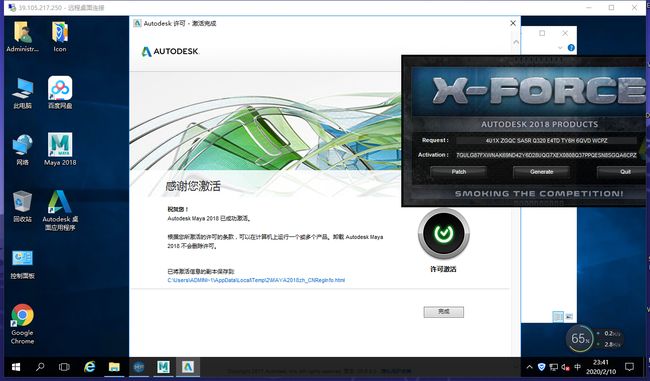Select the This PC (此电脑) desktop icon
Viewport: 650px width, 381px height.
22,93
